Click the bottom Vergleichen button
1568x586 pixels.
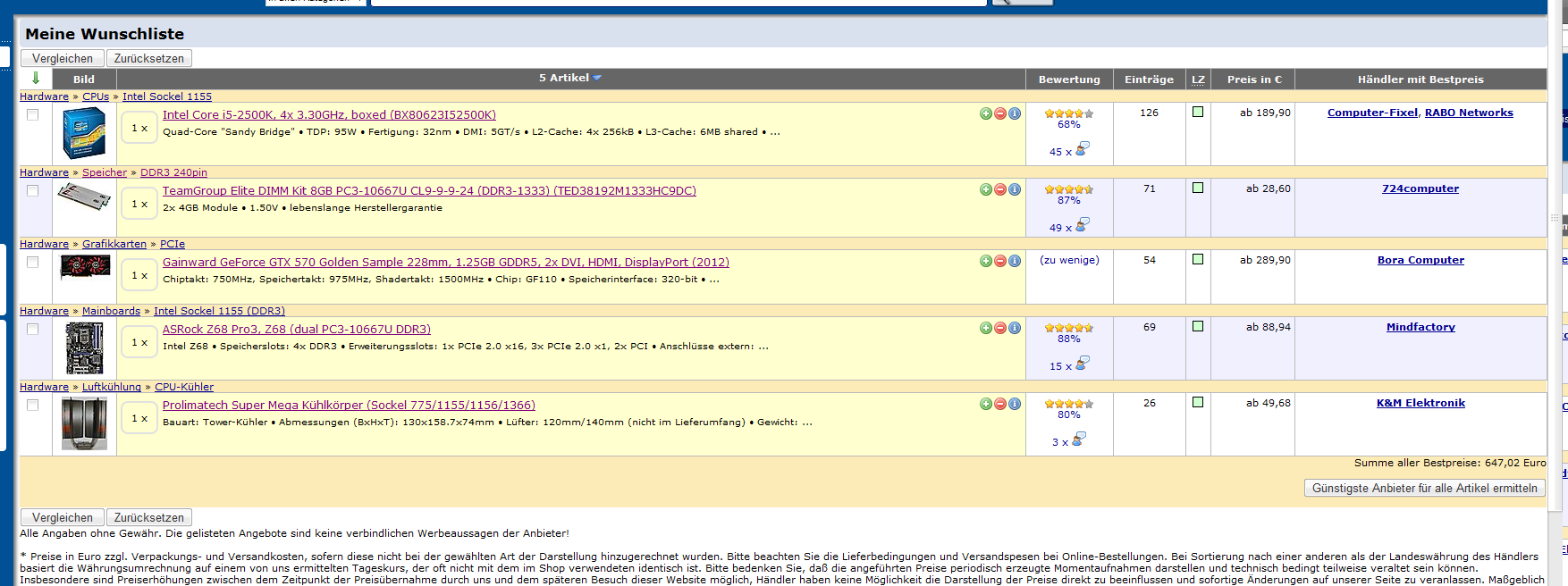[63, 517]
